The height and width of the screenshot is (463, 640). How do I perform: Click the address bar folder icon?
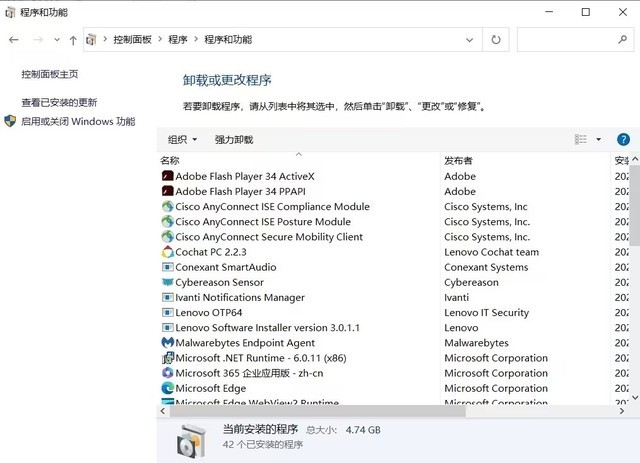click(x=91, y=40)
